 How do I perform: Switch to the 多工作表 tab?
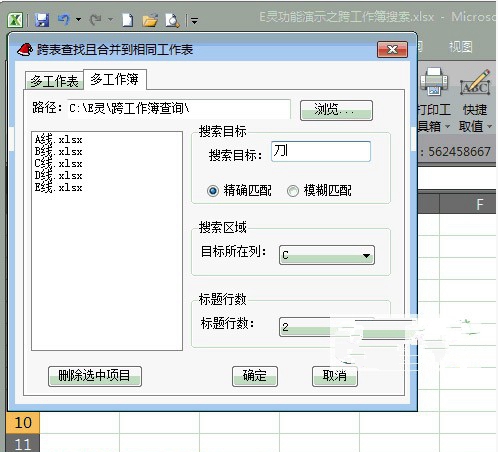tap(54, 81)
